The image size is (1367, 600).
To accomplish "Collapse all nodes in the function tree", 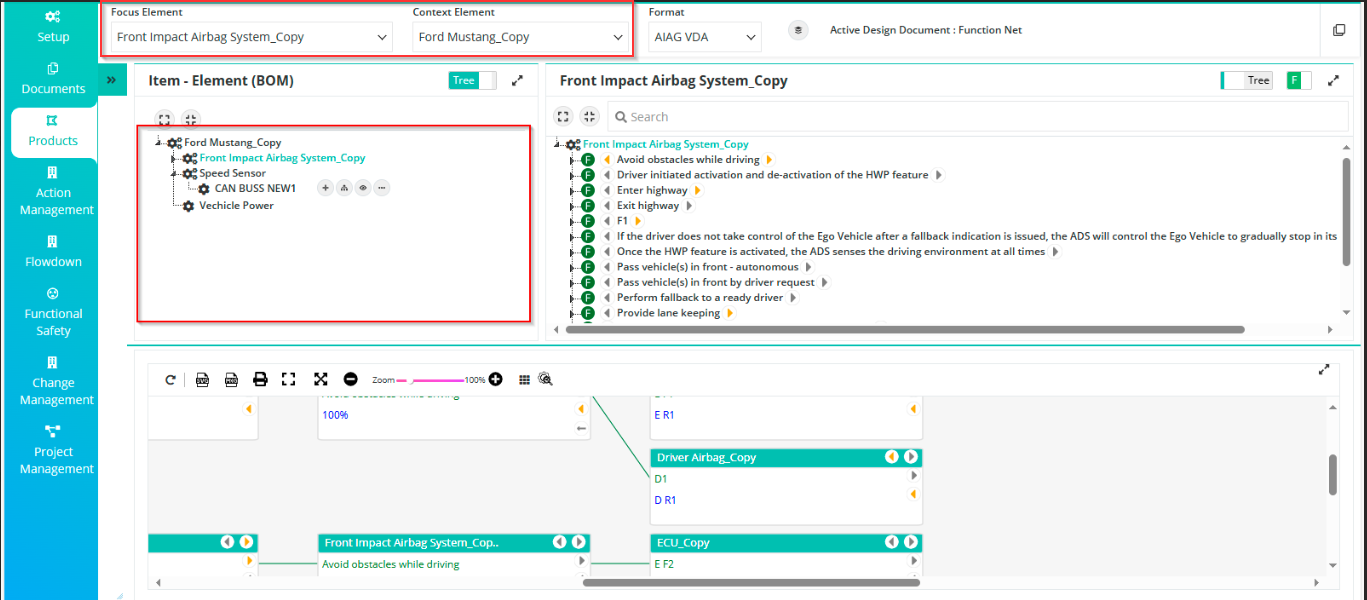I will pyautogui.click(x=590, y=117).
